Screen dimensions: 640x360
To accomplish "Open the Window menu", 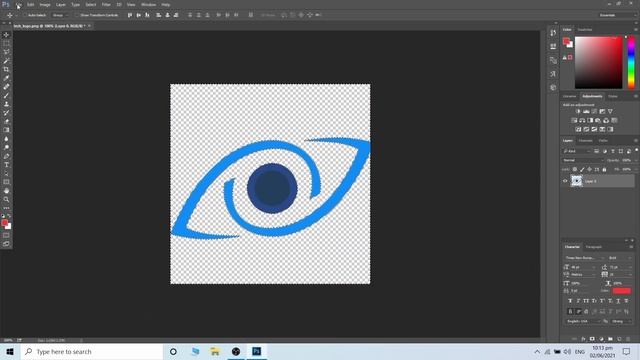I will pyautogui.click(x=148, y=4).
